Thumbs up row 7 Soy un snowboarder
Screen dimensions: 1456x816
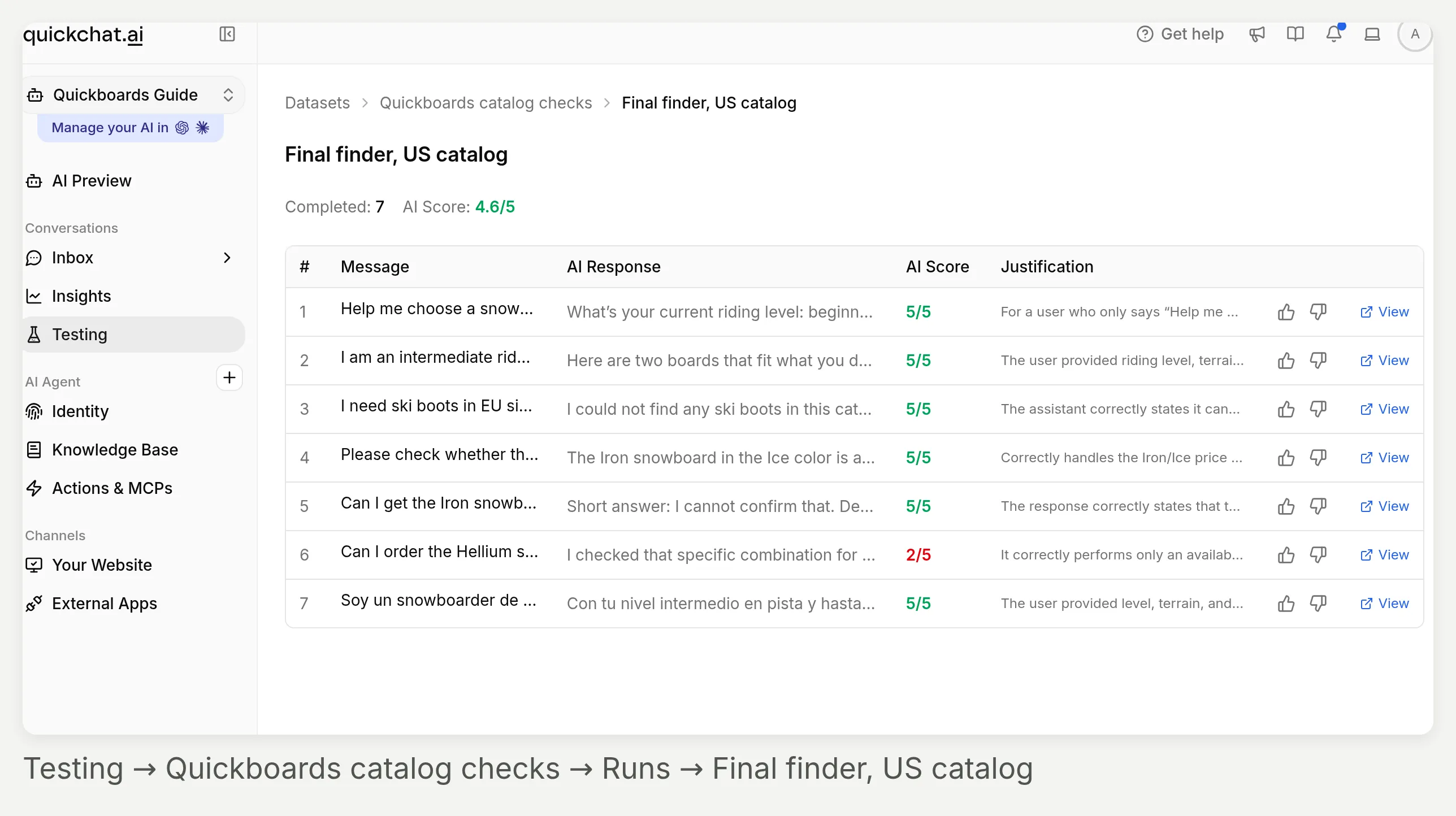pos(1286,604)
